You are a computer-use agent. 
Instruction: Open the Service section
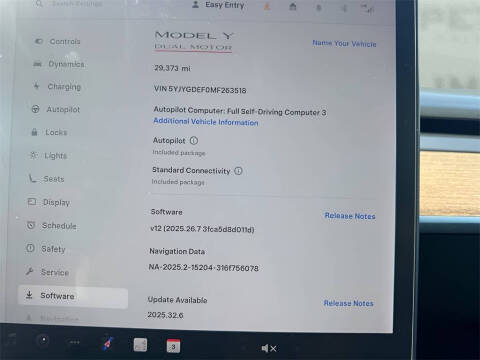point(47,272)
